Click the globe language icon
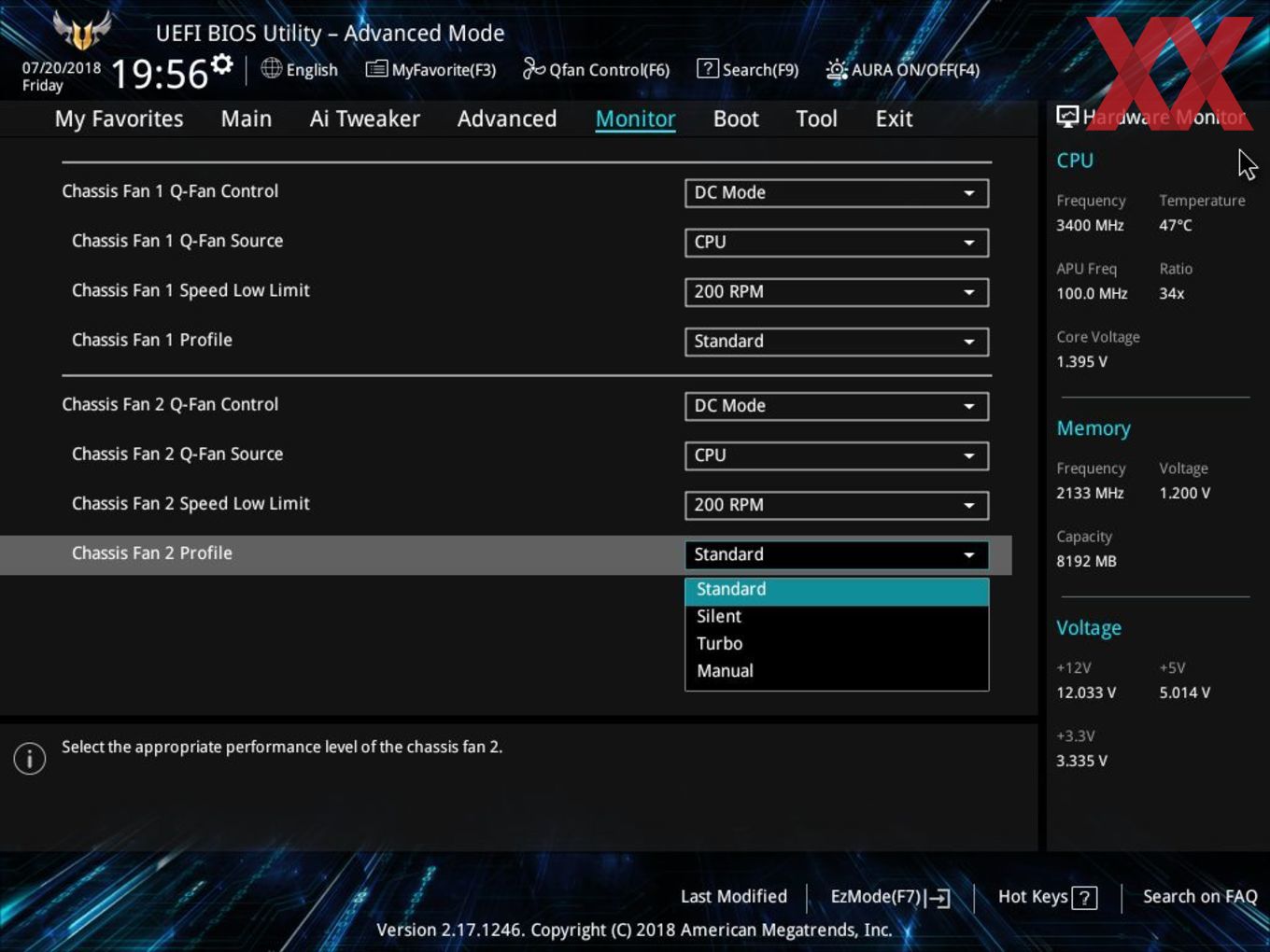The height and width of the screenshot is (952, 1270). pos(271,68)
